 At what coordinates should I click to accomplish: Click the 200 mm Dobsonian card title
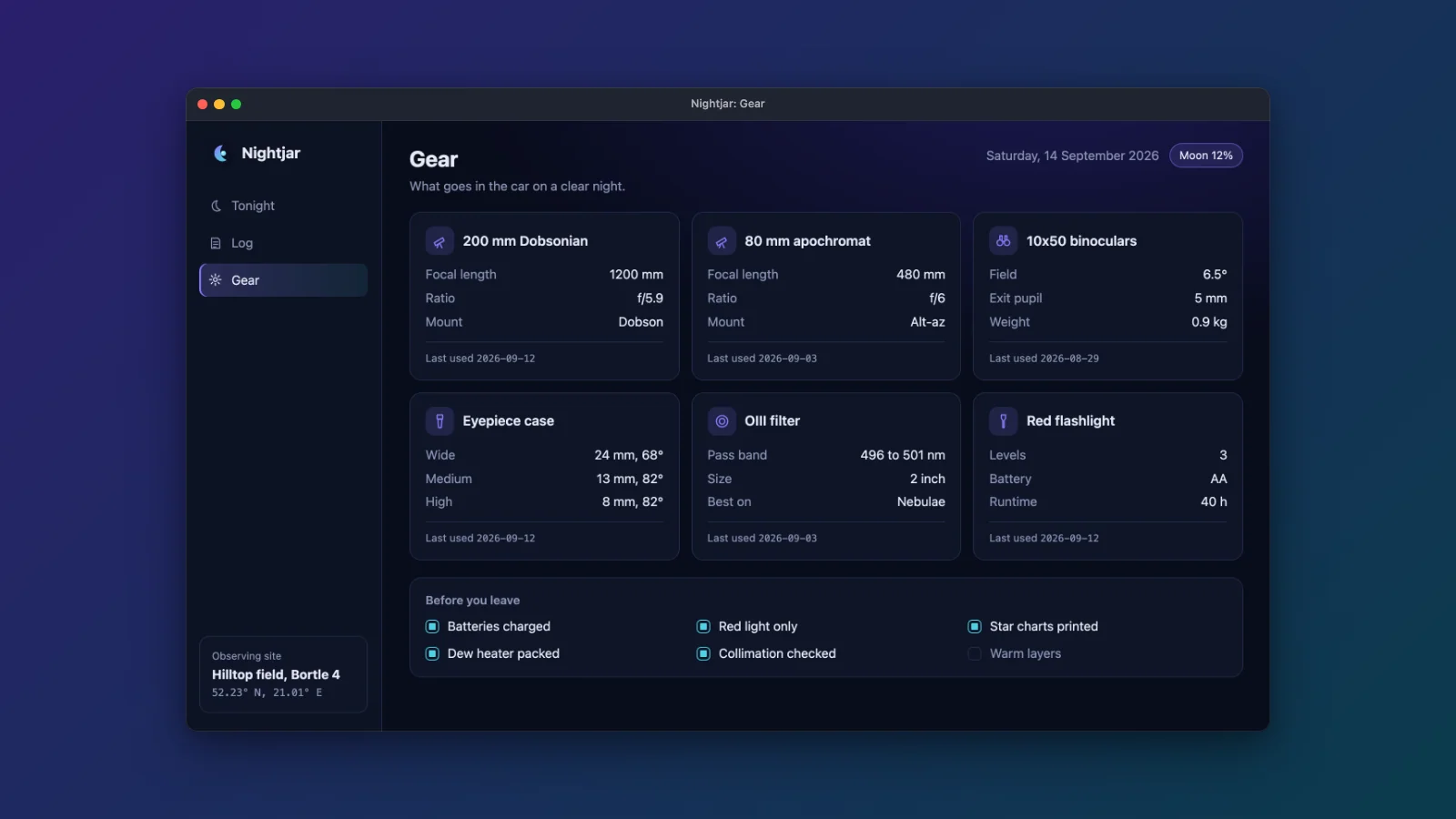pyautogui.click(x=525, y=241)
